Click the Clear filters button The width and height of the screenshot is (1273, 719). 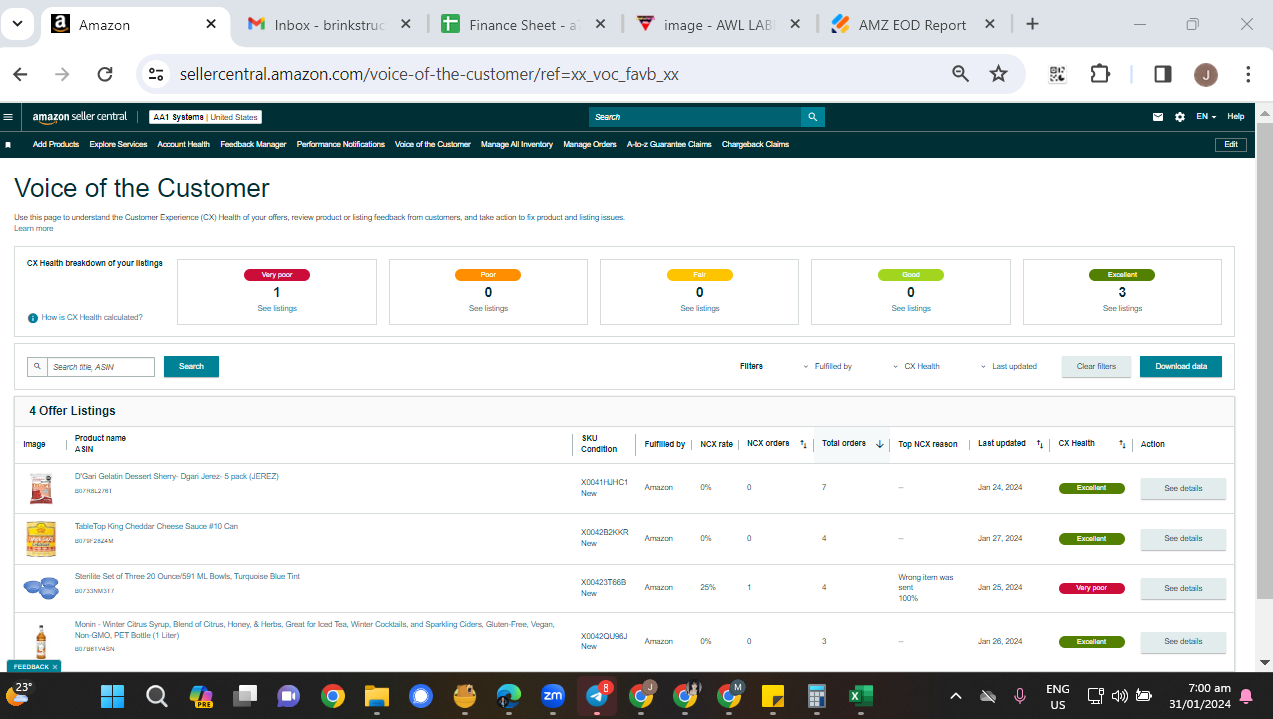click(x=1096, y=367)
